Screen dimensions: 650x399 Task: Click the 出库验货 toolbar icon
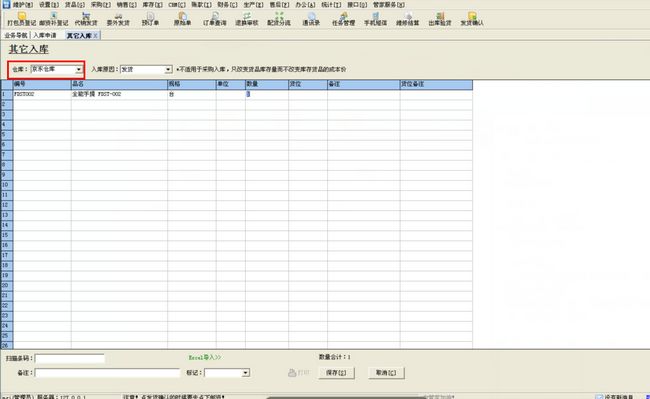point(440,19)
